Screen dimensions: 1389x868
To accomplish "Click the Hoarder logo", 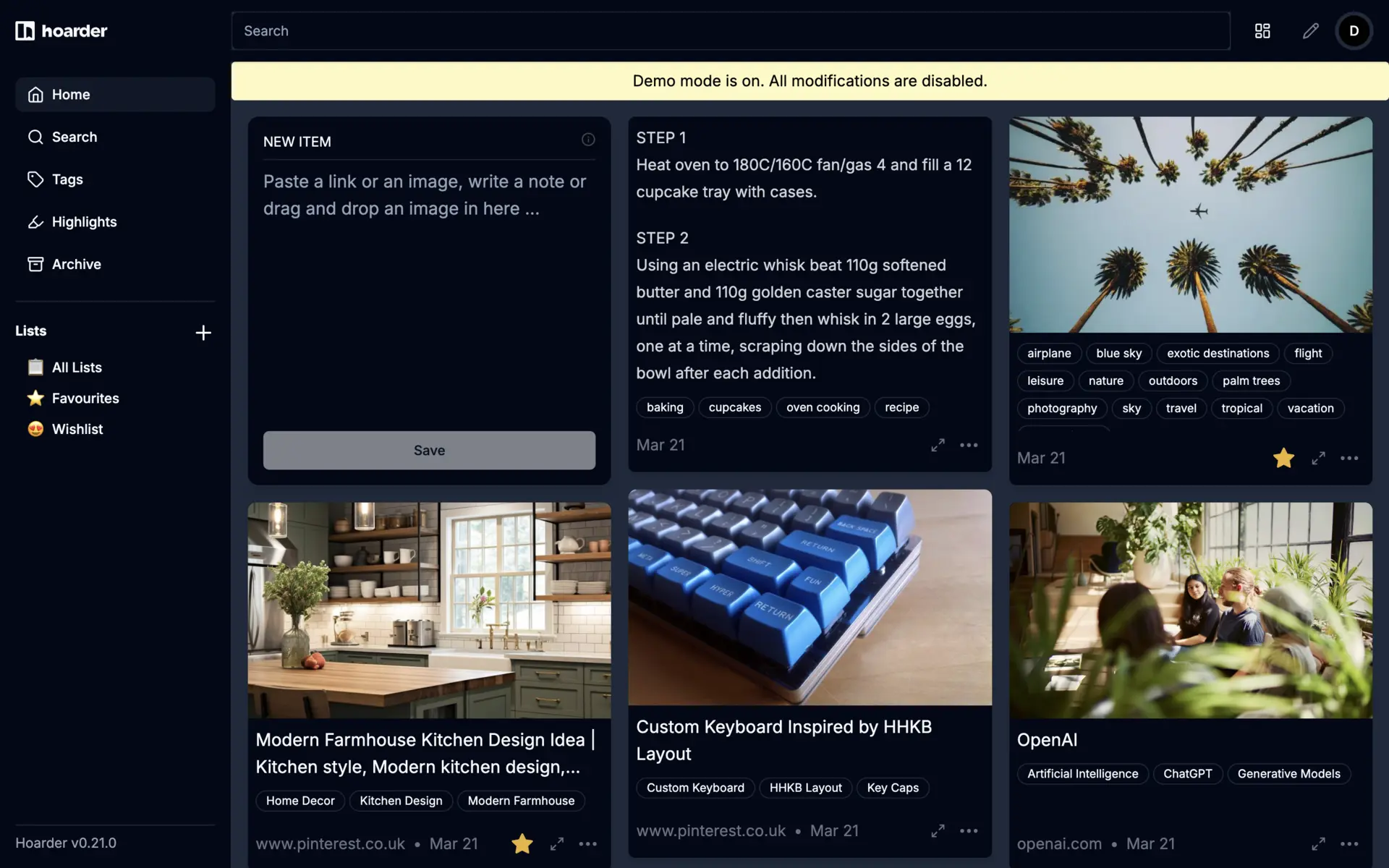I will (61, 31).
